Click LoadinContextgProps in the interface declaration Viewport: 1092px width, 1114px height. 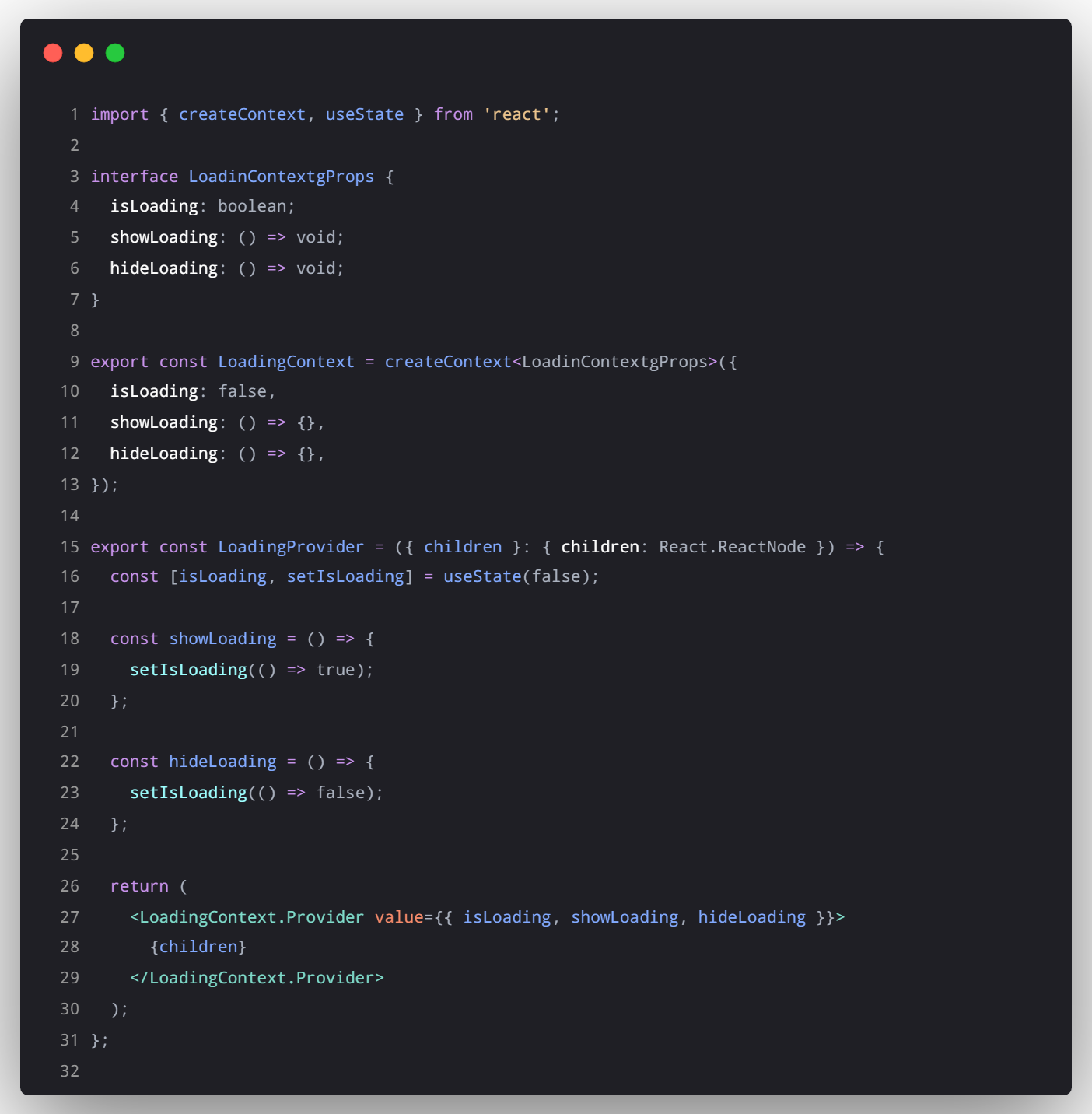(282, 177)
